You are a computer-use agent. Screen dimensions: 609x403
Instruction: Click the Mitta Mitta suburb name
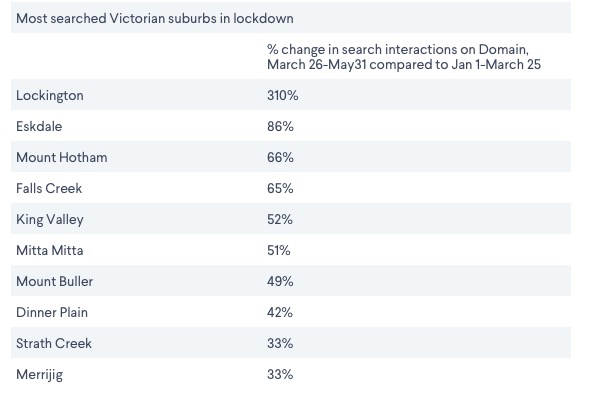(x=50, y=250)
